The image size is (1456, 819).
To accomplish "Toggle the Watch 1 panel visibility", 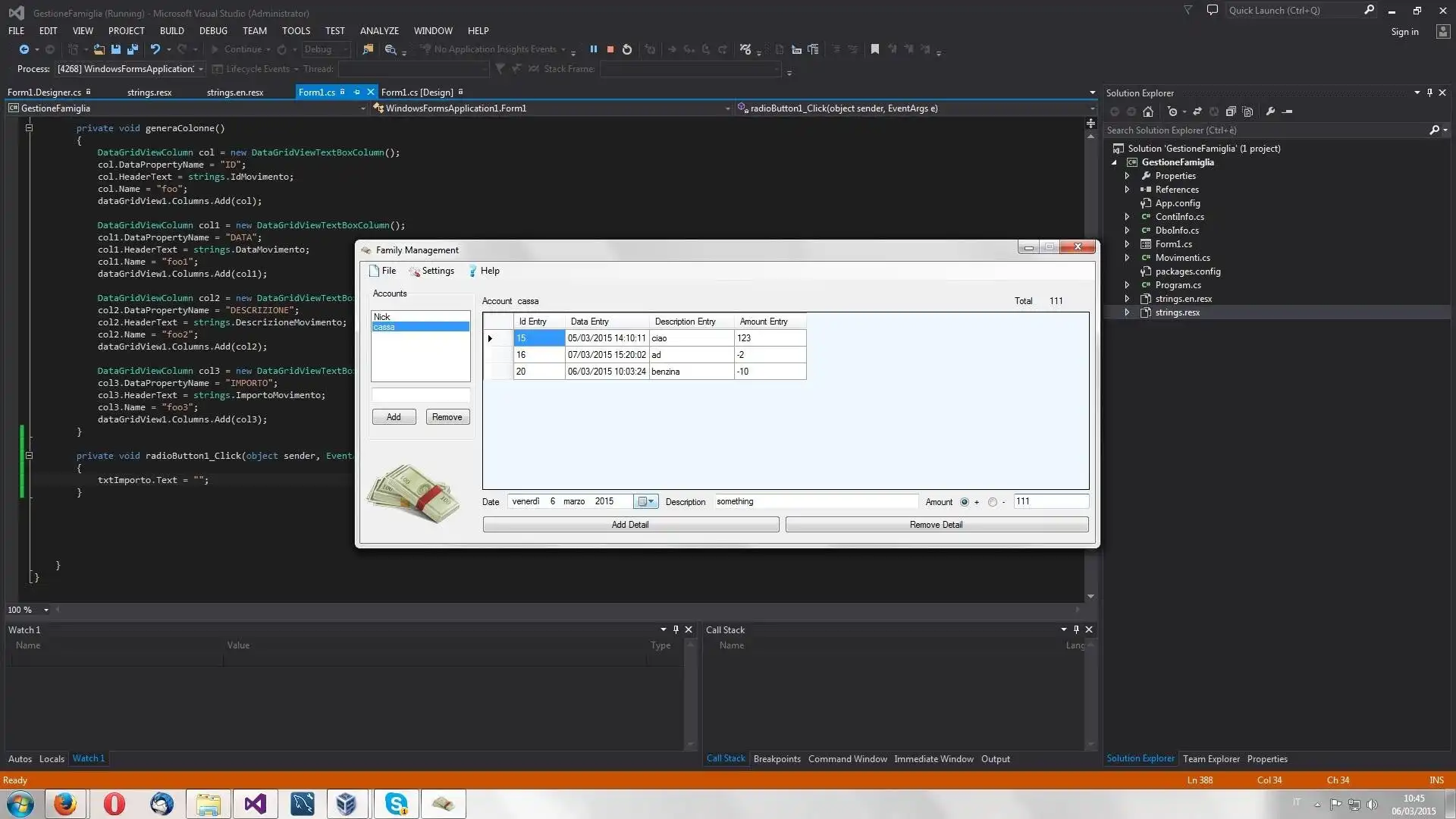I will 676,629.
